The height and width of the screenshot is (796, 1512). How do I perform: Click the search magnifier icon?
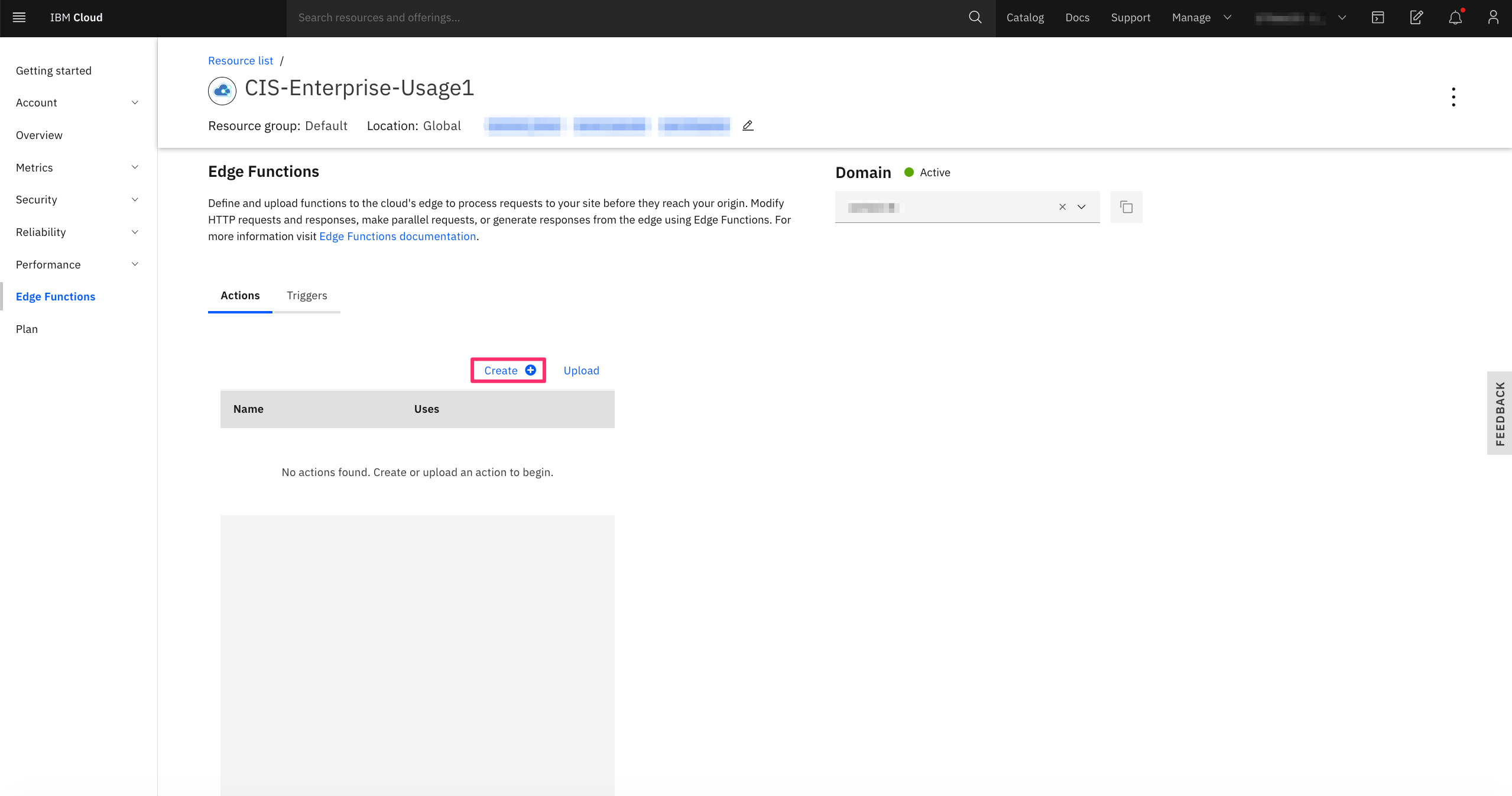[x=975, y=17]
